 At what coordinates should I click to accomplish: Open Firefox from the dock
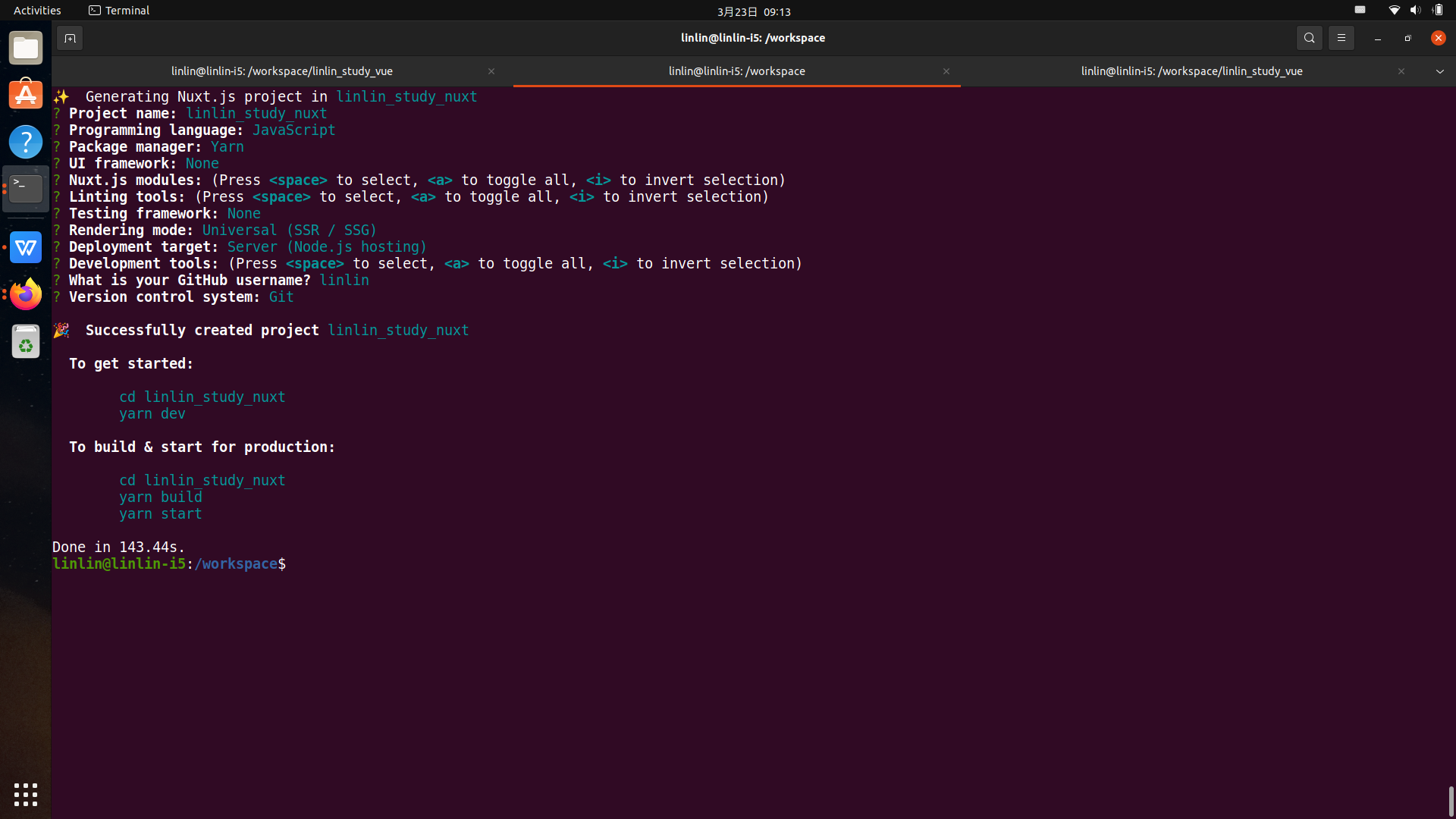coord(26,294)
